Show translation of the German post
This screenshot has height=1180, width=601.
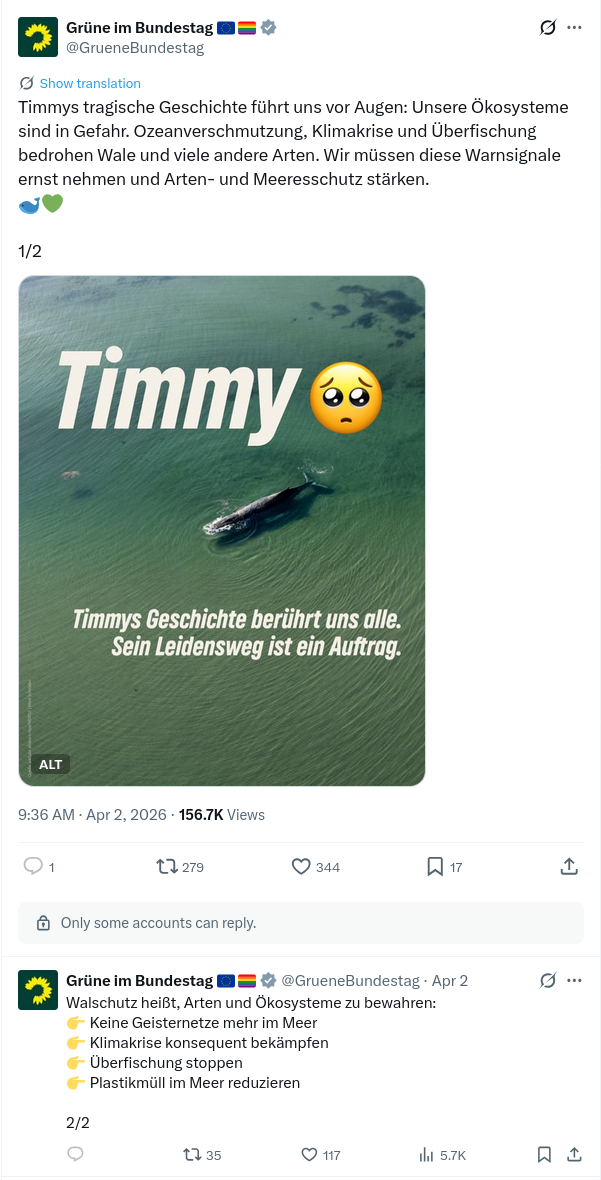pos(90,84)
